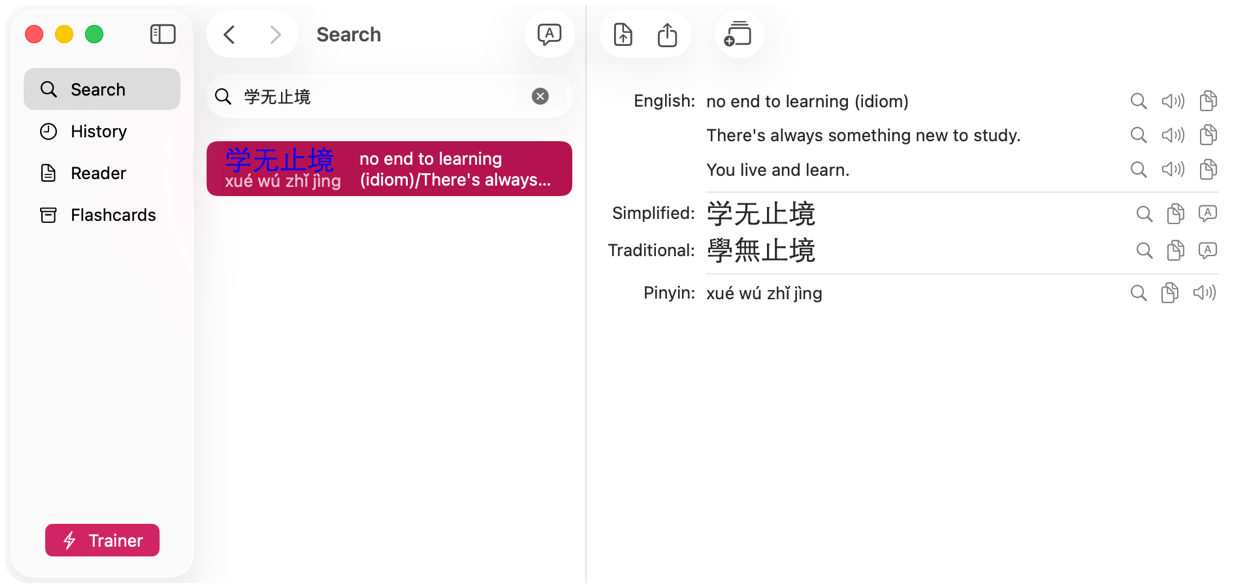
Task: Click the Simplified text 学无止境 in details
Action: [761, 213]
